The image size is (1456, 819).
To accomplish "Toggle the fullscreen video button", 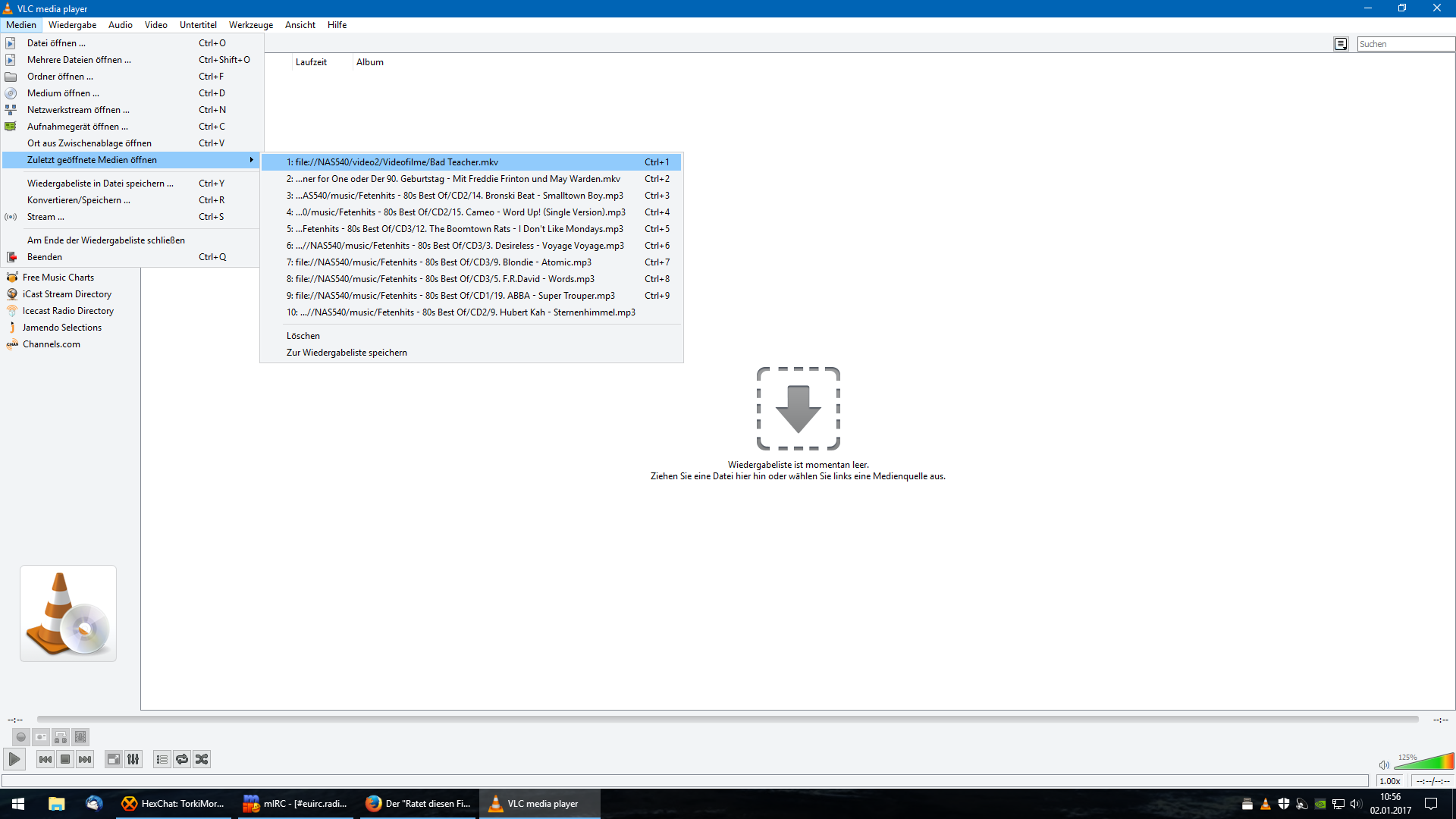I will point(114,759).
